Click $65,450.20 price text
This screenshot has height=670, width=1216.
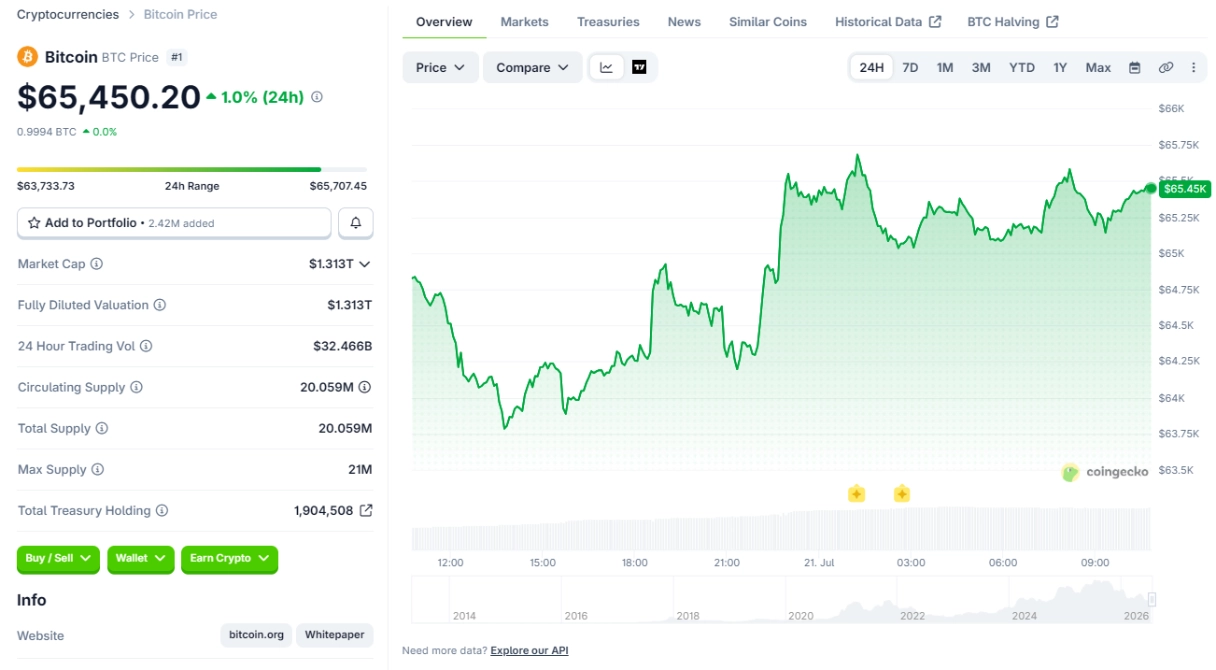(x=109, y=97)
